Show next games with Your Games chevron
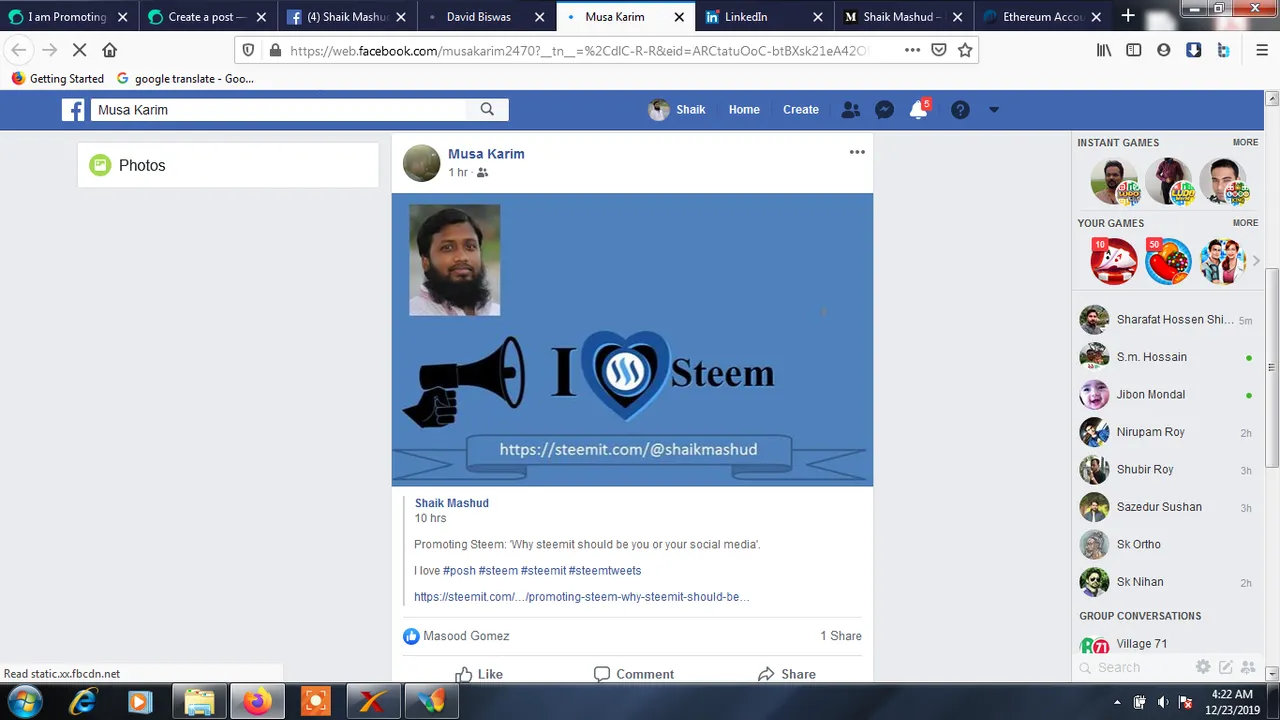 [1256, 261]
